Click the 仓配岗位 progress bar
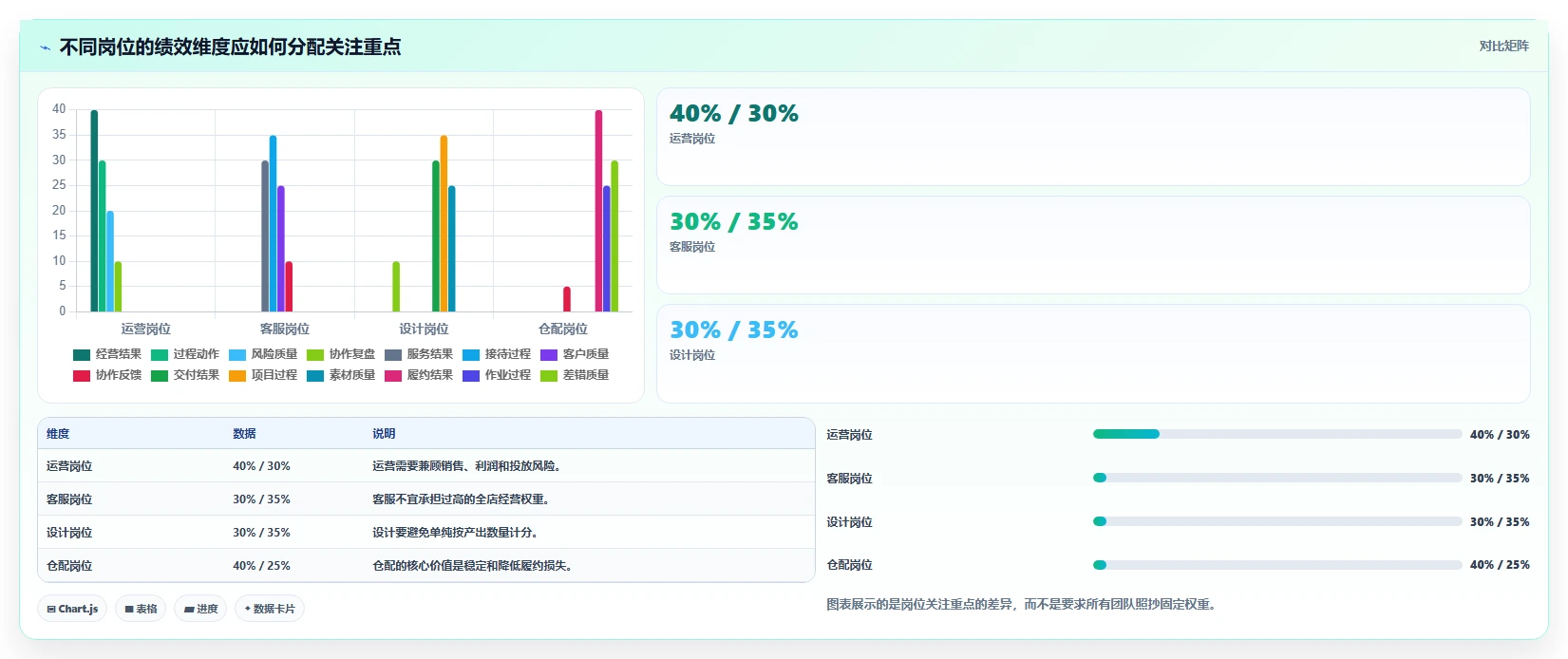The image size is (1568, 659). tap(1277, 565)
